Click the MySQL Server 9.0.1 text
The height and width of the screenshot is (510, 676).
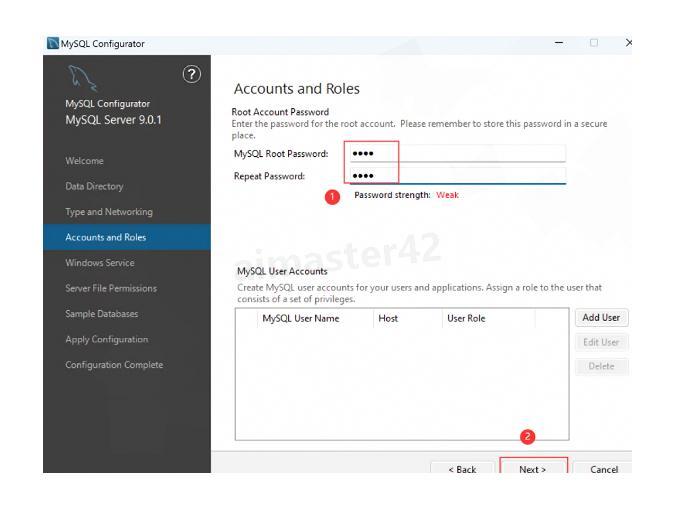point(113,120)
